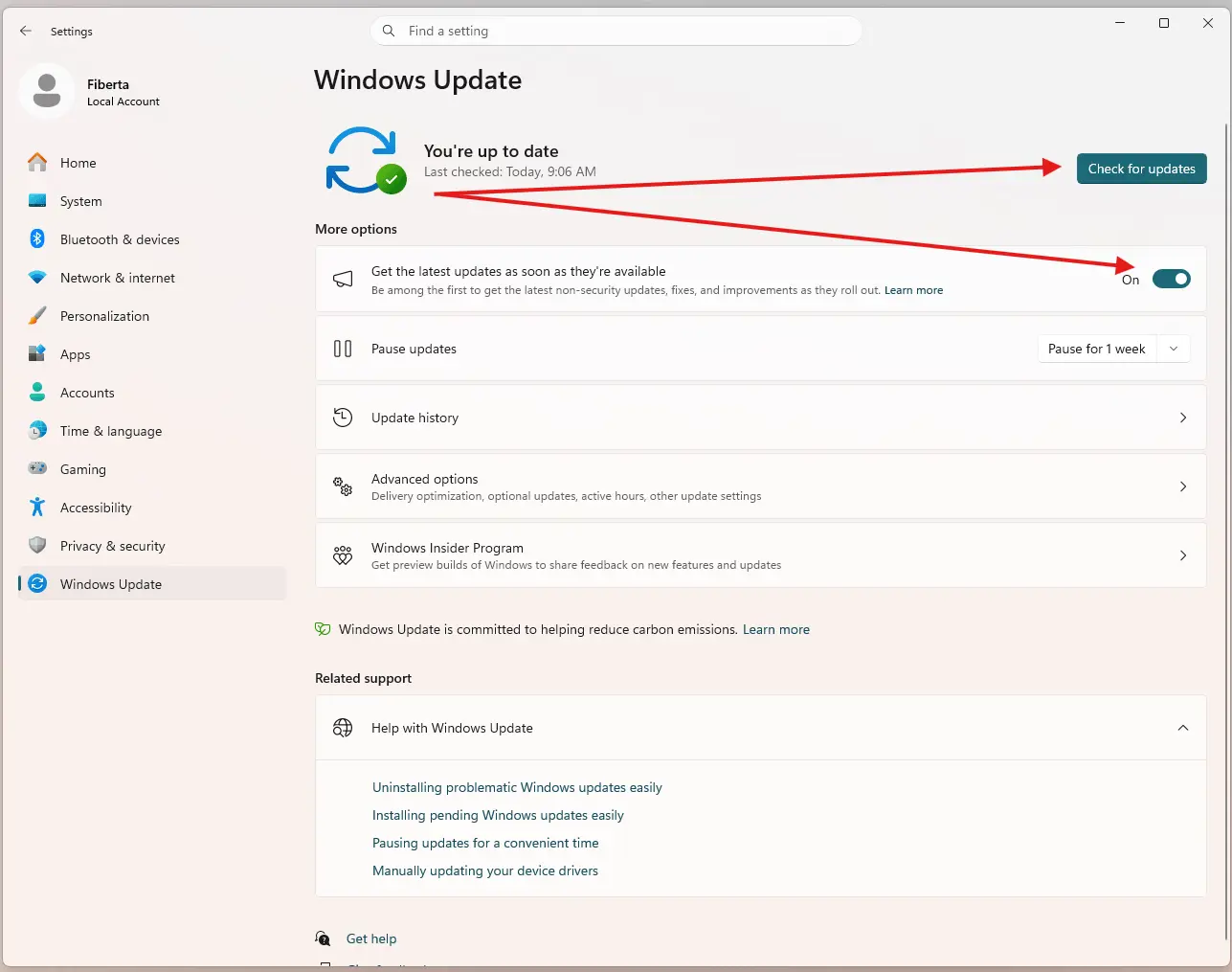Click the Get help icon
Screen dimensions: 1232x972
coord(323,938)
